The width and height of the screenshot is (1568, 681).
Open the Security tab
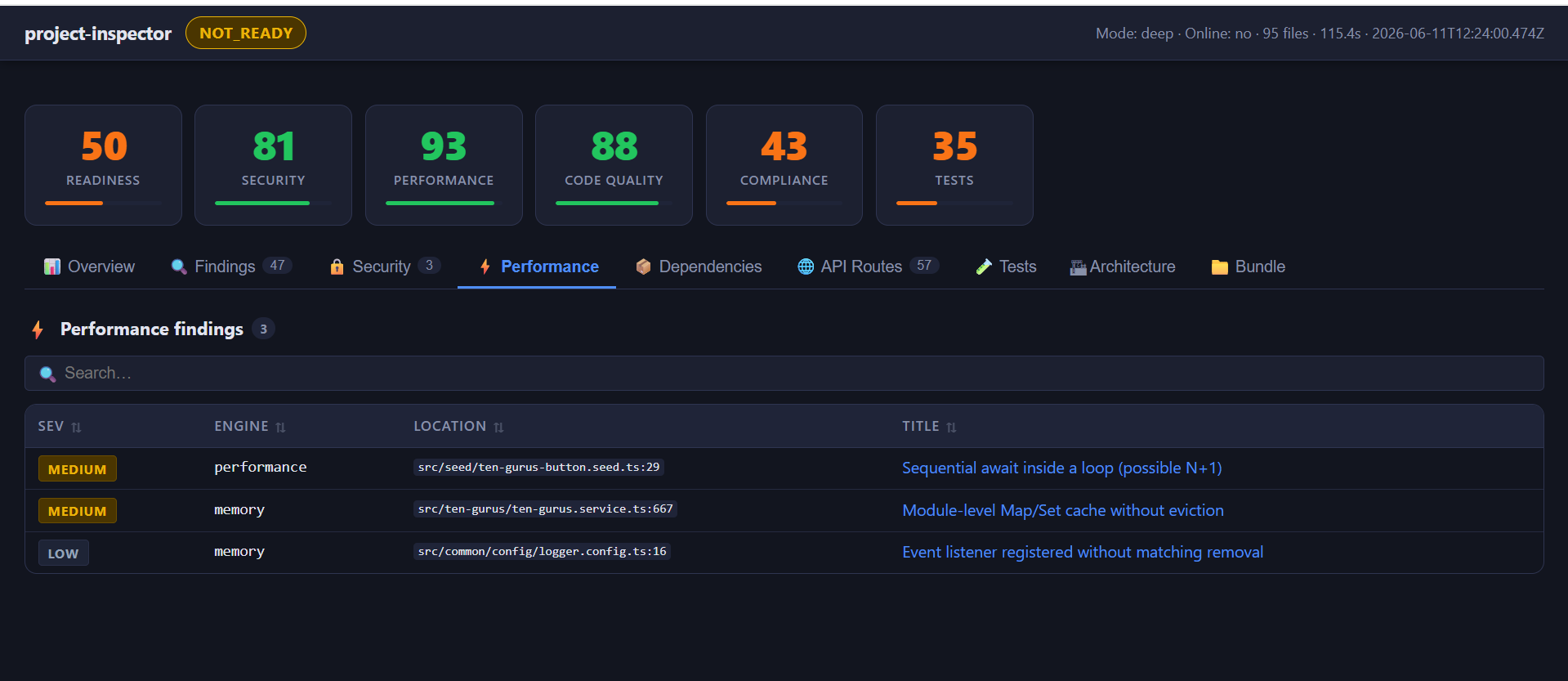click(385, 267)
